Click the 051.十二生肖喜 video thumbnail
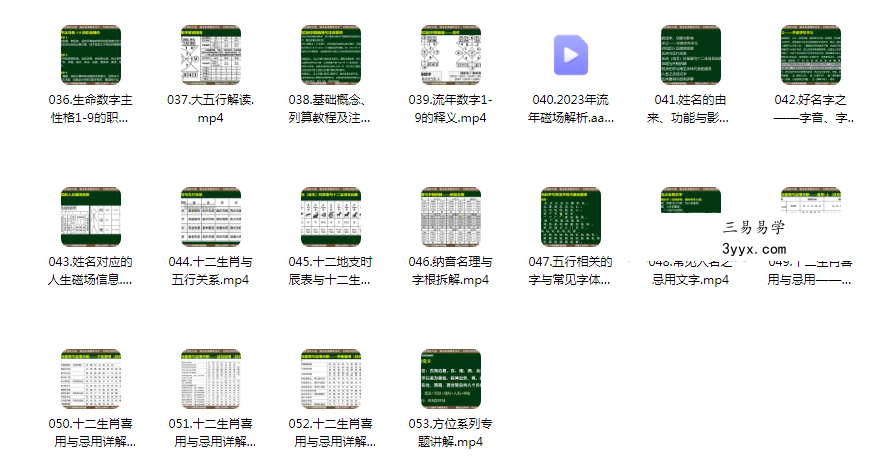882x474 pixels. [210, 378]
